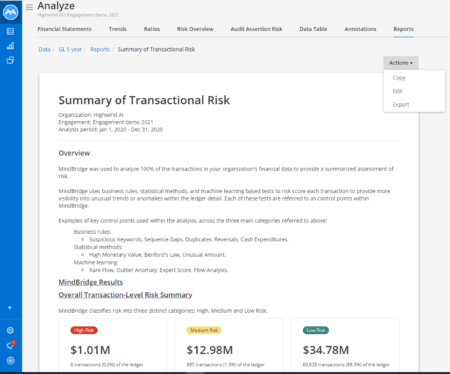Image resolution: width=450 pixels, height=374 pixels.
Task: Click the 897 transactions ledger text
Action: (225, 365)
